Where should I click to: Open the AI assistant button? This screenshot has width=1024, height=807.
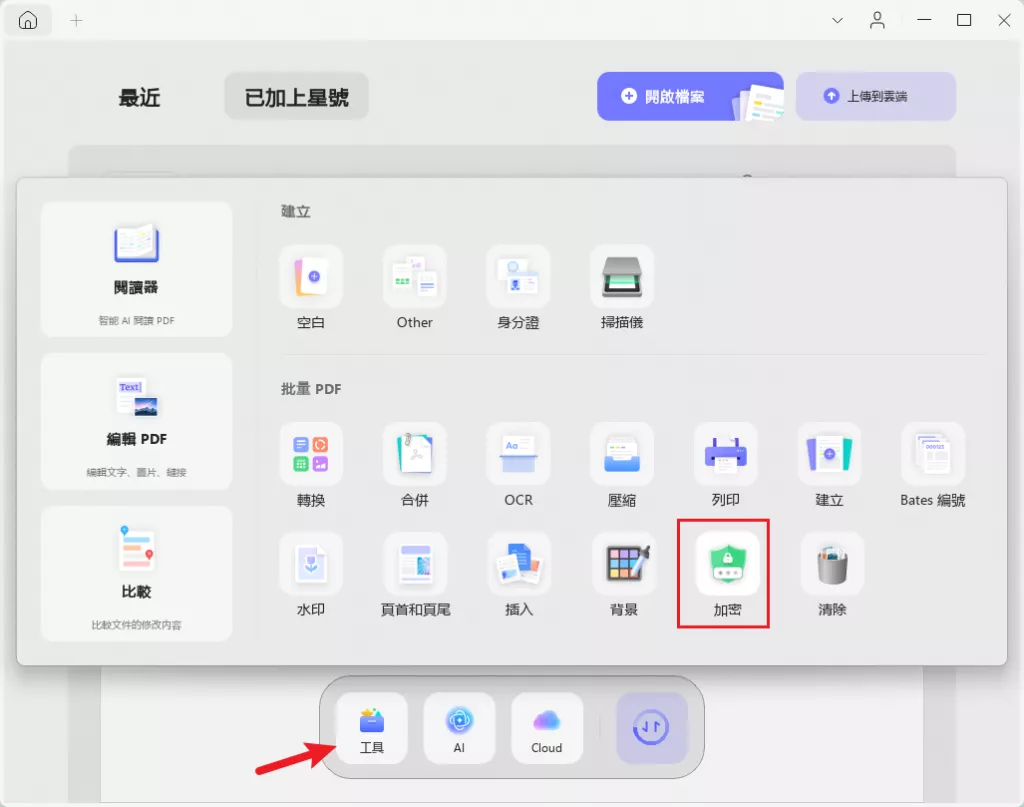coord(459,728)
